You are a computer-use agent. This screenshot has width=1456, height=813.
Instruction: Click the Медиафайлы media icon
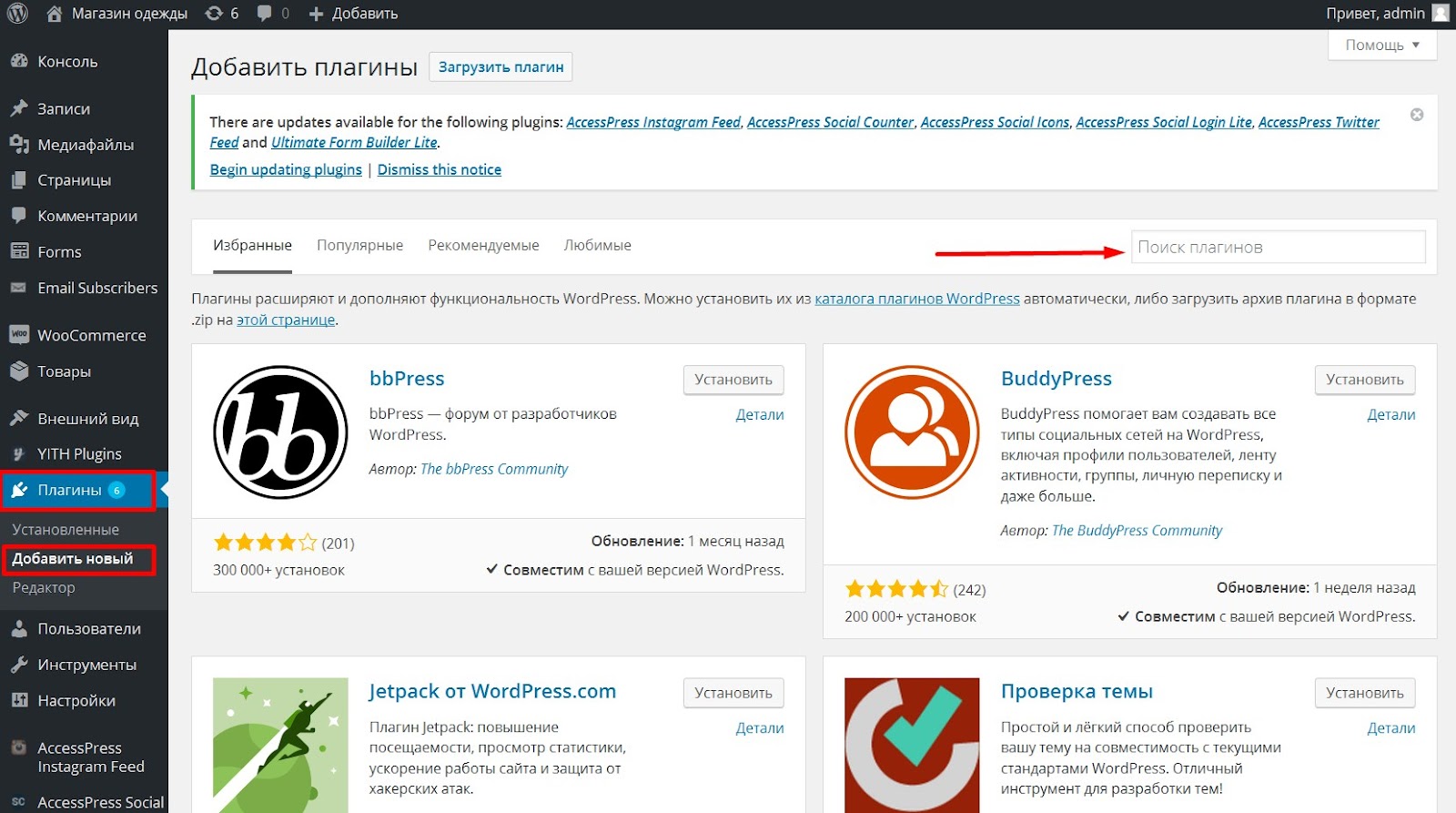[19, 144]
